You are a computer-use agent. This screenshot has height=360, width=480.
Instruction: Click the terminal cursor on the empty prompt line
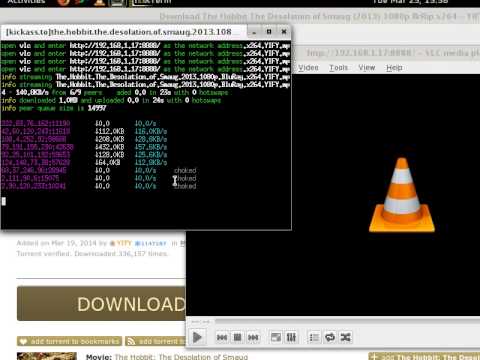(x=4, y=201)
